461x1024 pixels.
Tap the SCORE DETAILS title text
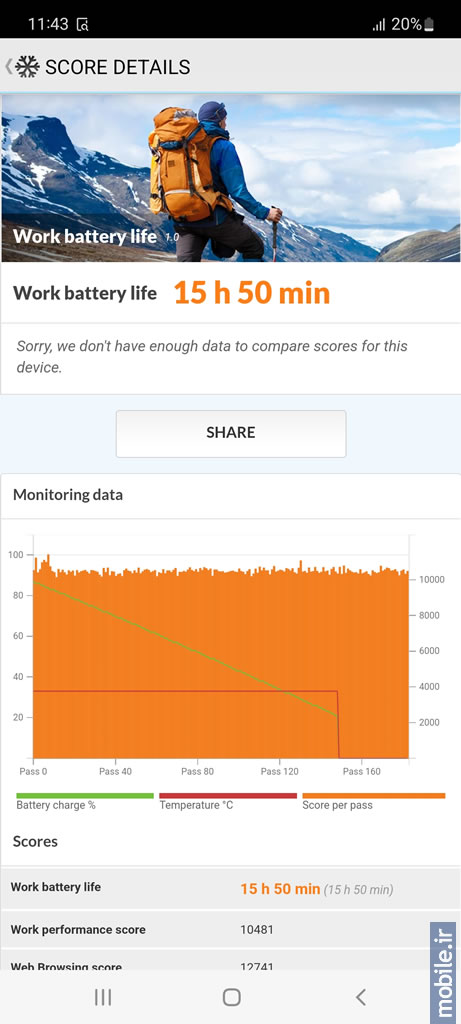[x=118, y=67]
